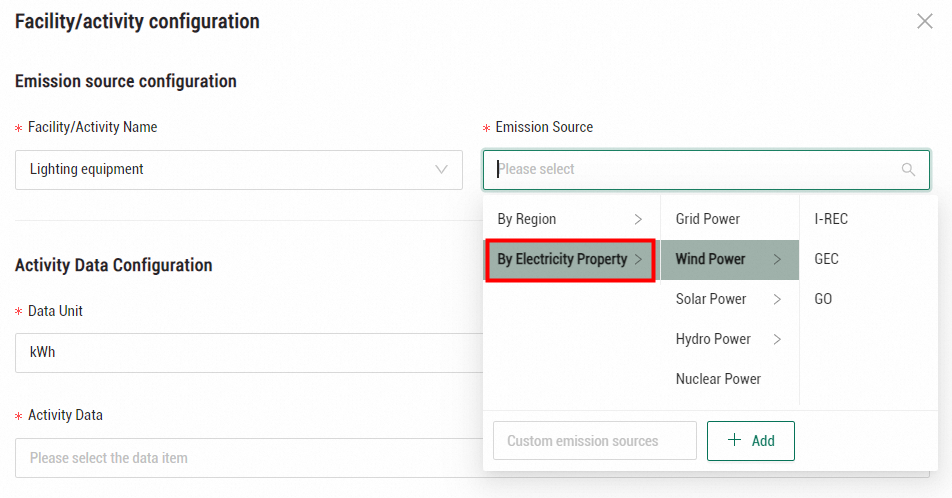952x498 pixels.
Task: Expand the Solar Power chevron
Action: (777, 299)
